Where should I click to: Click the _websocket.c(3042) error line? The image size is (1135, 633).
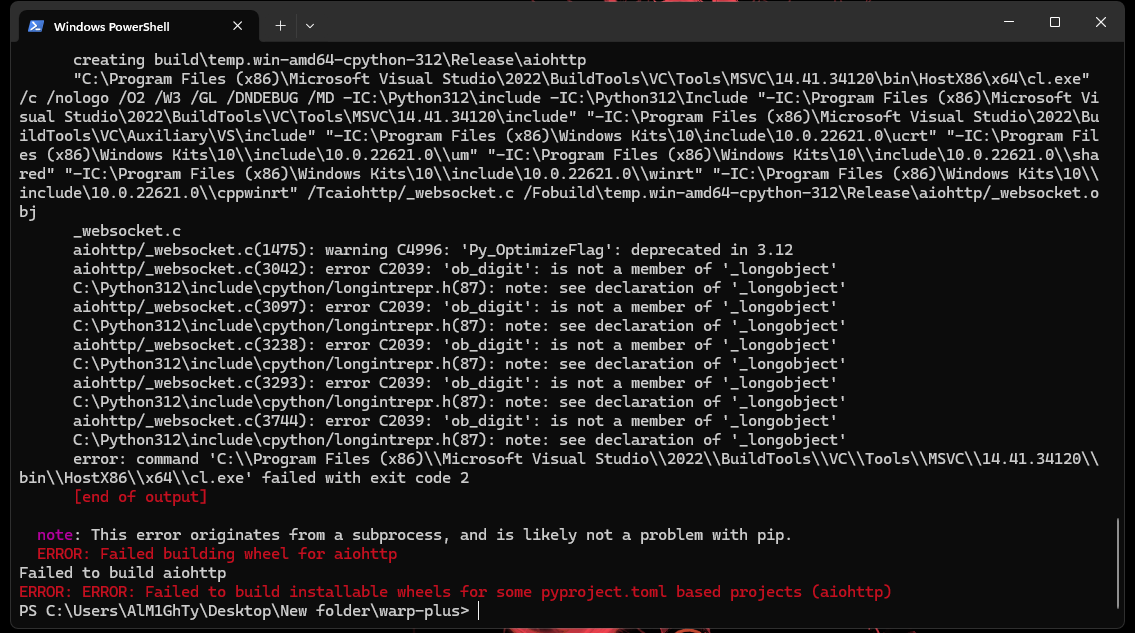[x=454, y=269]
